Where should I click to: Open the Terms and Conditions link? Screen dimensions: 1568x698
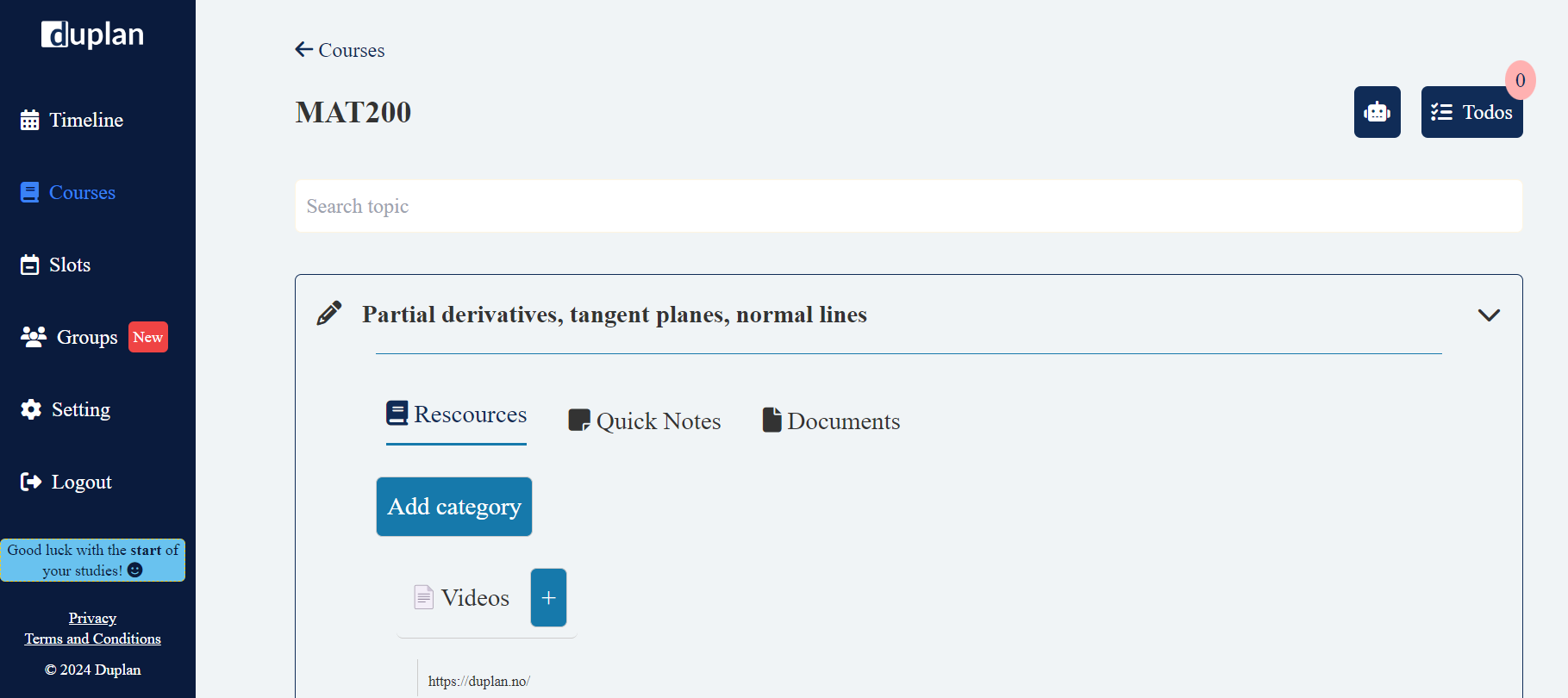click(92, 639)
